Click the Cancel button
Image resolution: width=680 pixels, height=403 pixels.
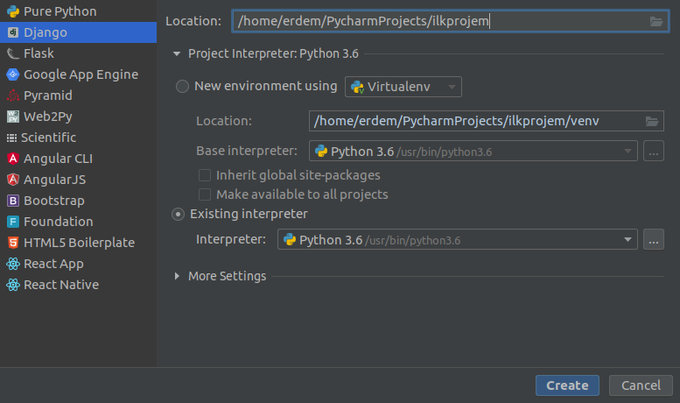pos(641,385)
